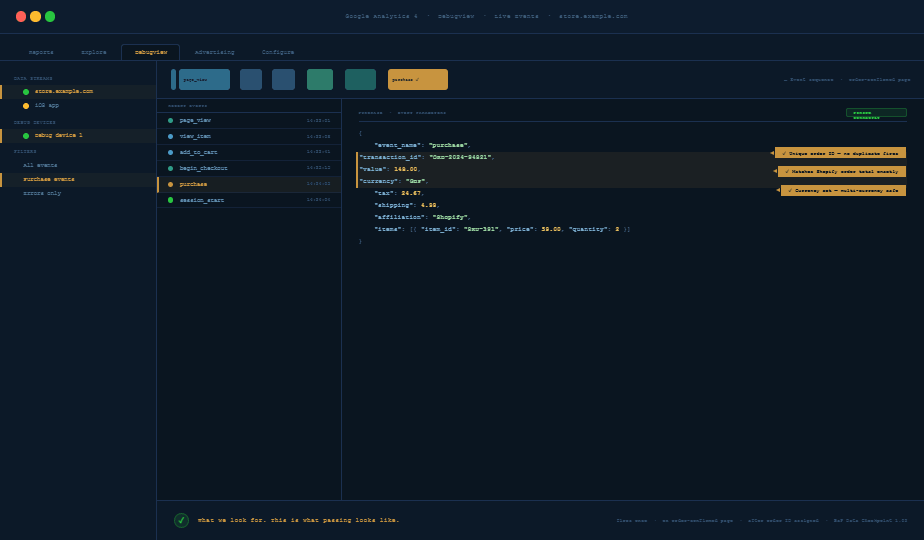Click yellow status dot beside iOS app
924x540 pixels.
pyautogui.click(x=26, y=106)
